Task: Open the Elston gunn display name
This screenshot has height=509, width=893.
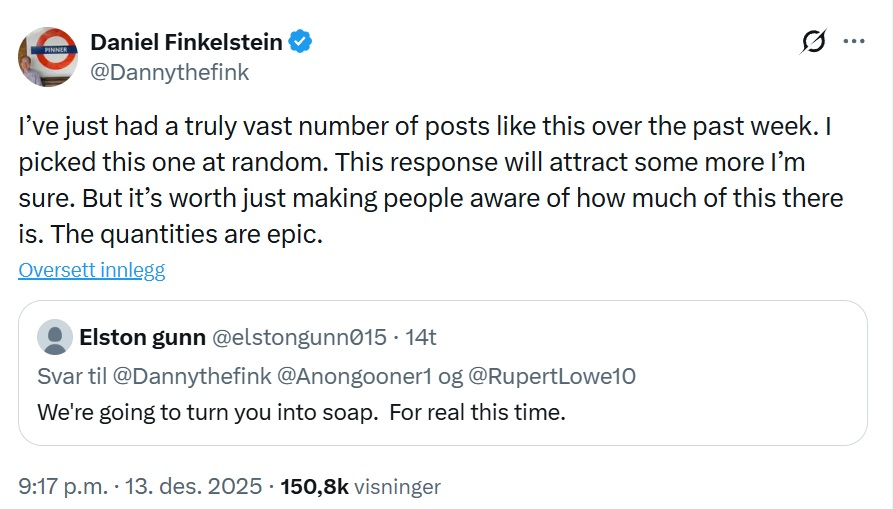Action: [142, 337]
